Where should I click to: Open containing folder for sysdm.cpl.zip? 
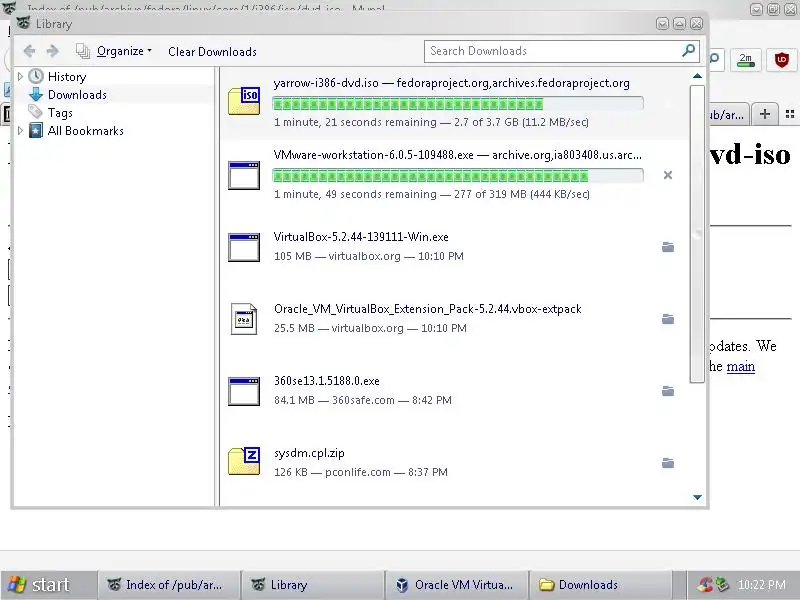[x=668, y=463]
